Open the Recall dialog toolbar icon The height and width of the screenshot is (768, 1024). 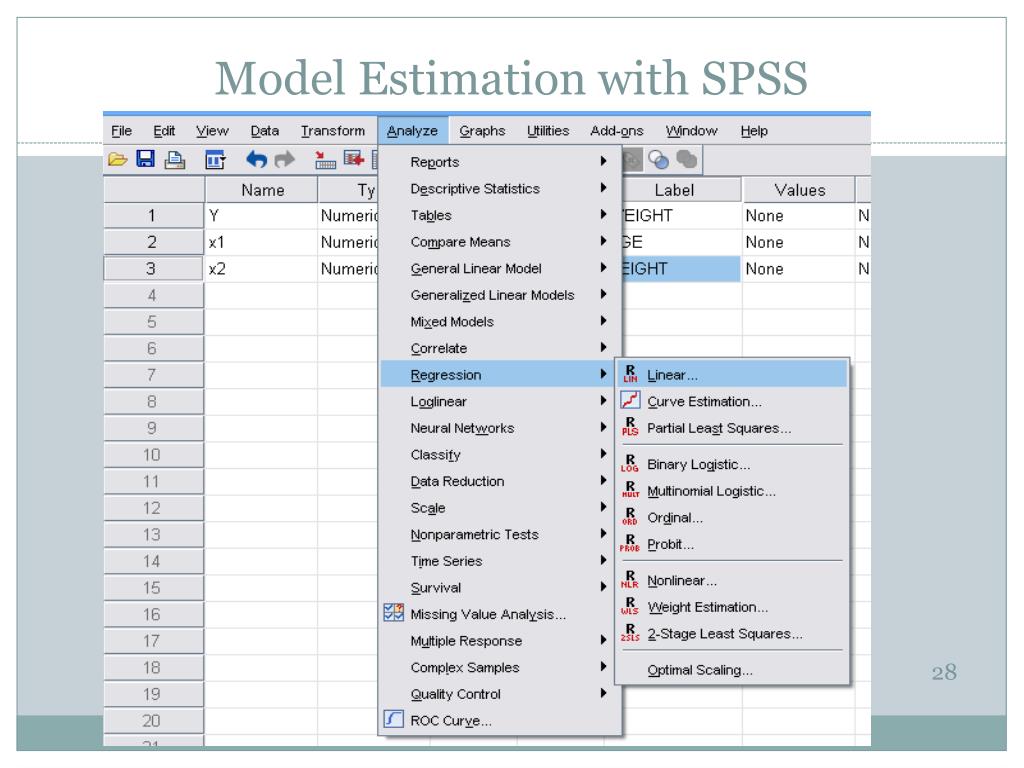click(x=215, y=159)
